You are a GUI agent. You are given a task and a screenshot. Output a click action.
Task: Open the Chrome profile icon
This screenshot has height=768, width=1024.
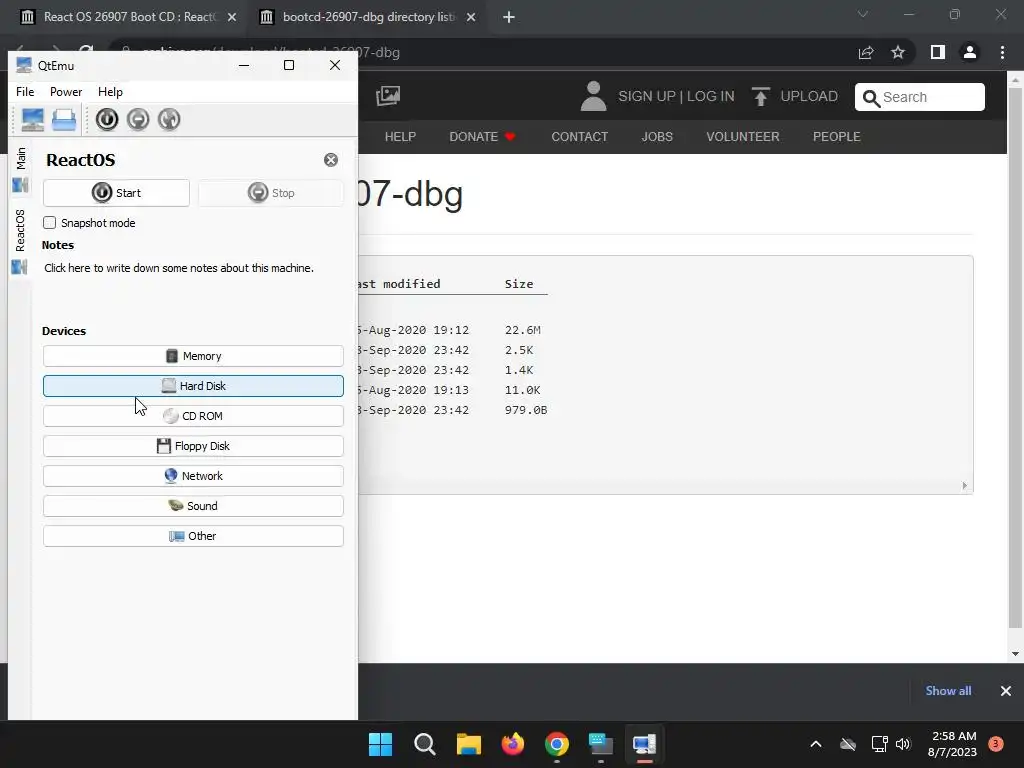coord(970,52)
